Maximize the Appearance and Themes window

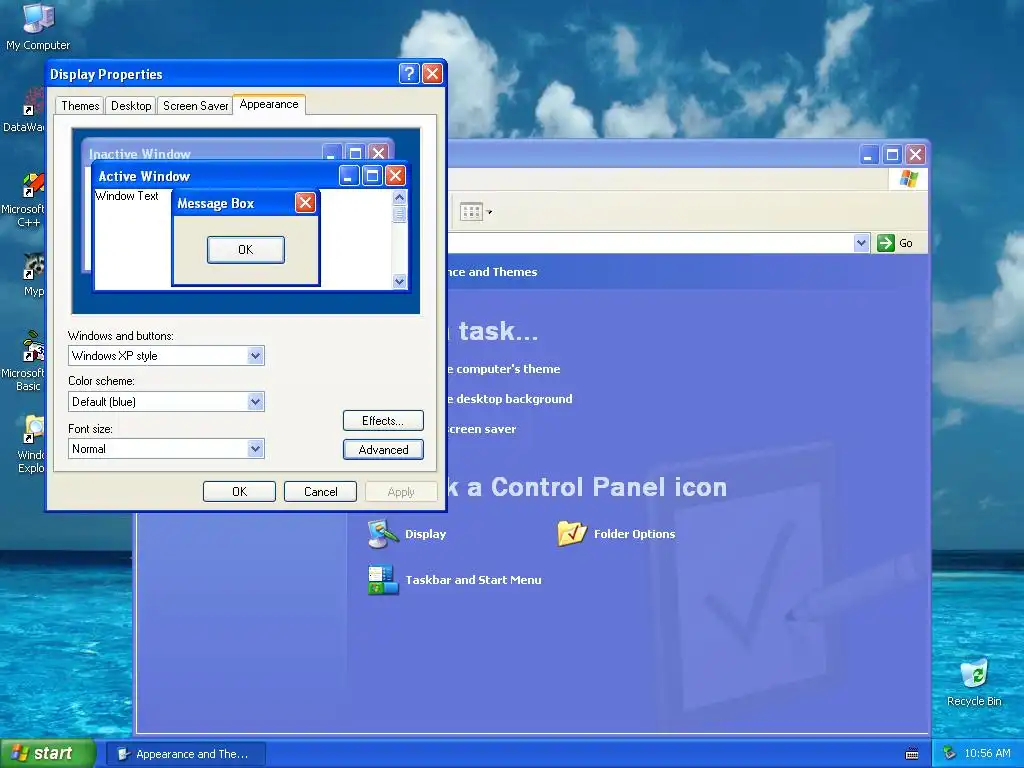pos(892,155)
